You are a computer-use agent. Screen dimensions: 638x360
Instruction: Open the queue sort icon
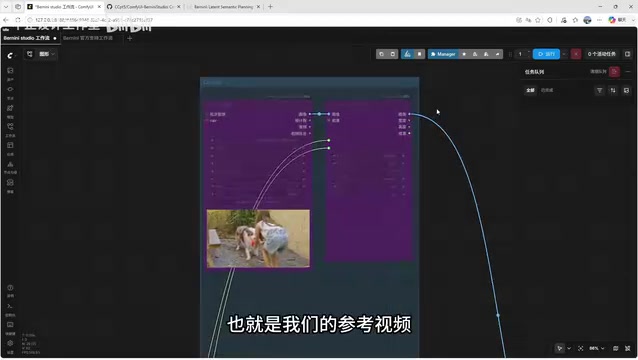tap(613, 90)
